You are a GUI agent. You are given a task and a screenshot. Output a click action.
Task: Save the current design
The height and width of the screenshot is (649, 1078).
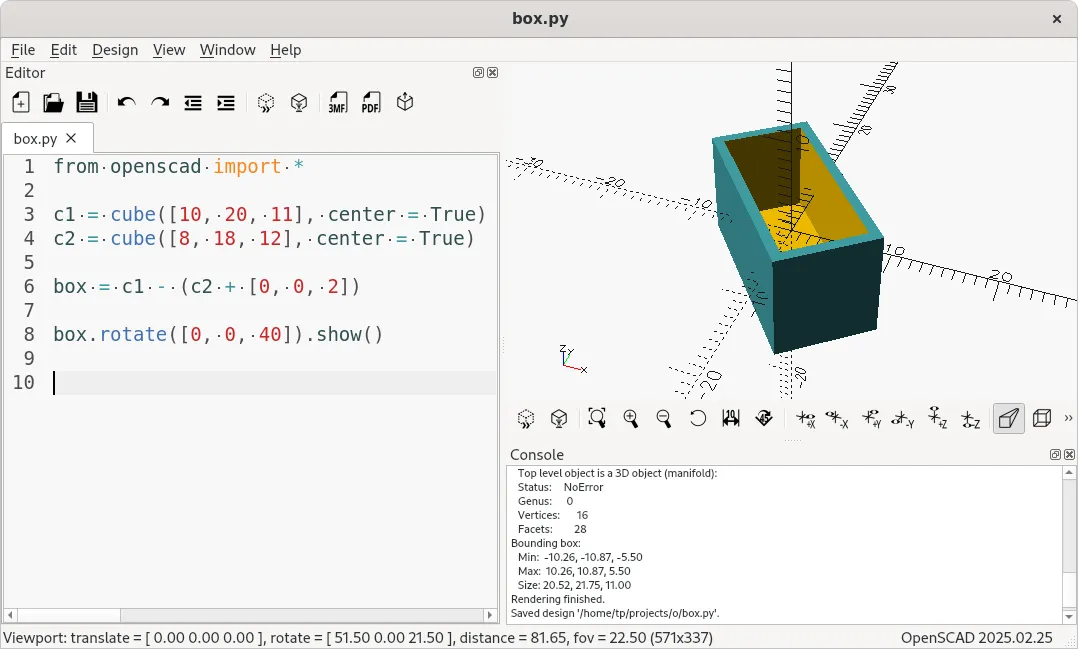coord(86,102)
